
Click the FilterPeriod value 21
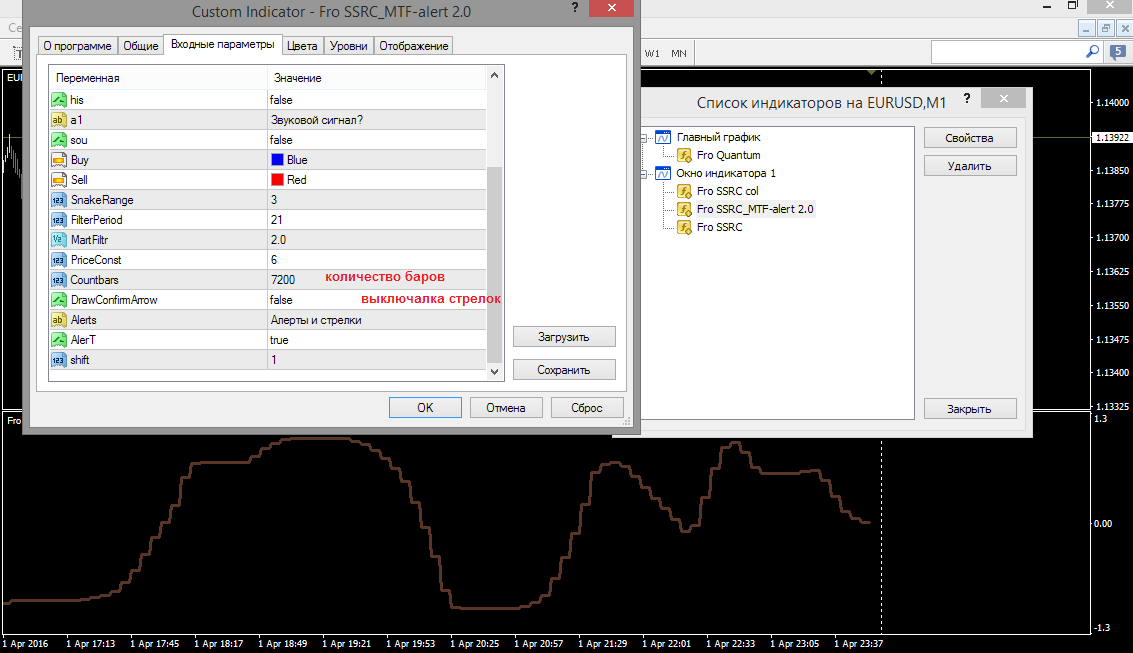tap(277, 220)
